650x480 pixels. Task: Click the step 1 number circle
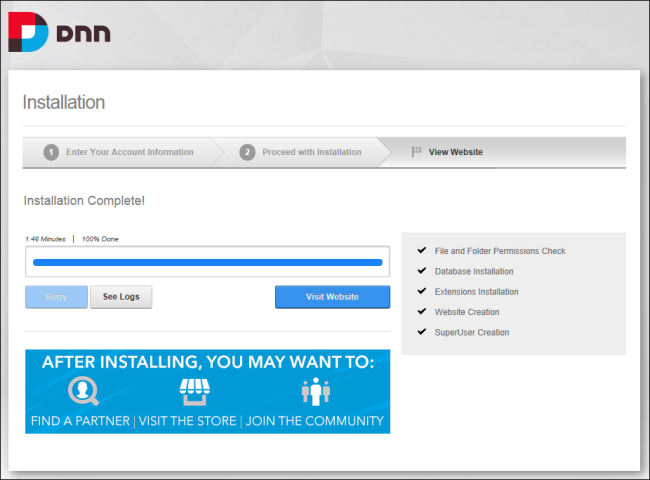click(x=51, y=152)
